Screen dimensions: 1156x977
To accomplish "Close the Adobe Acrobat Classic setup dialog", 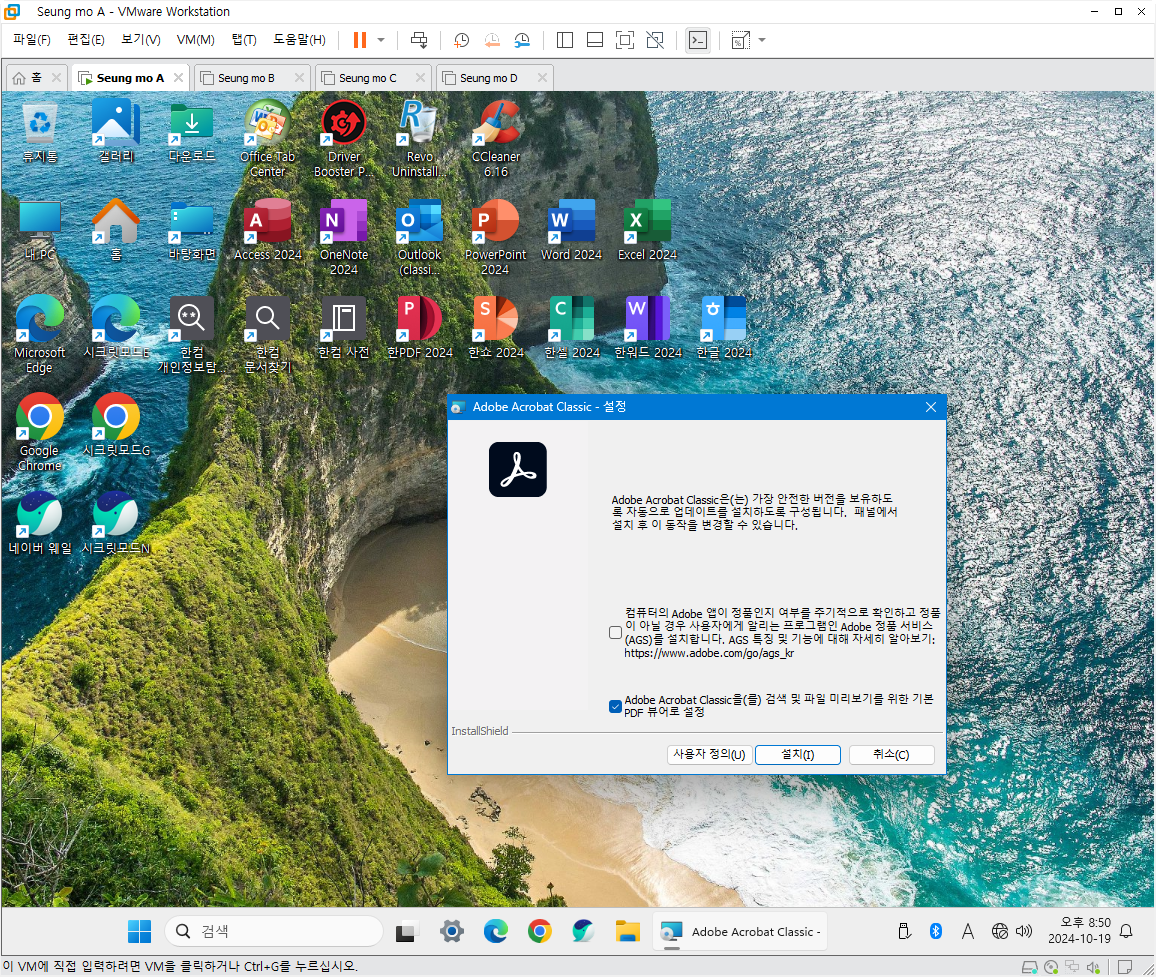I will pyautogui.click(x=930, y=407).
